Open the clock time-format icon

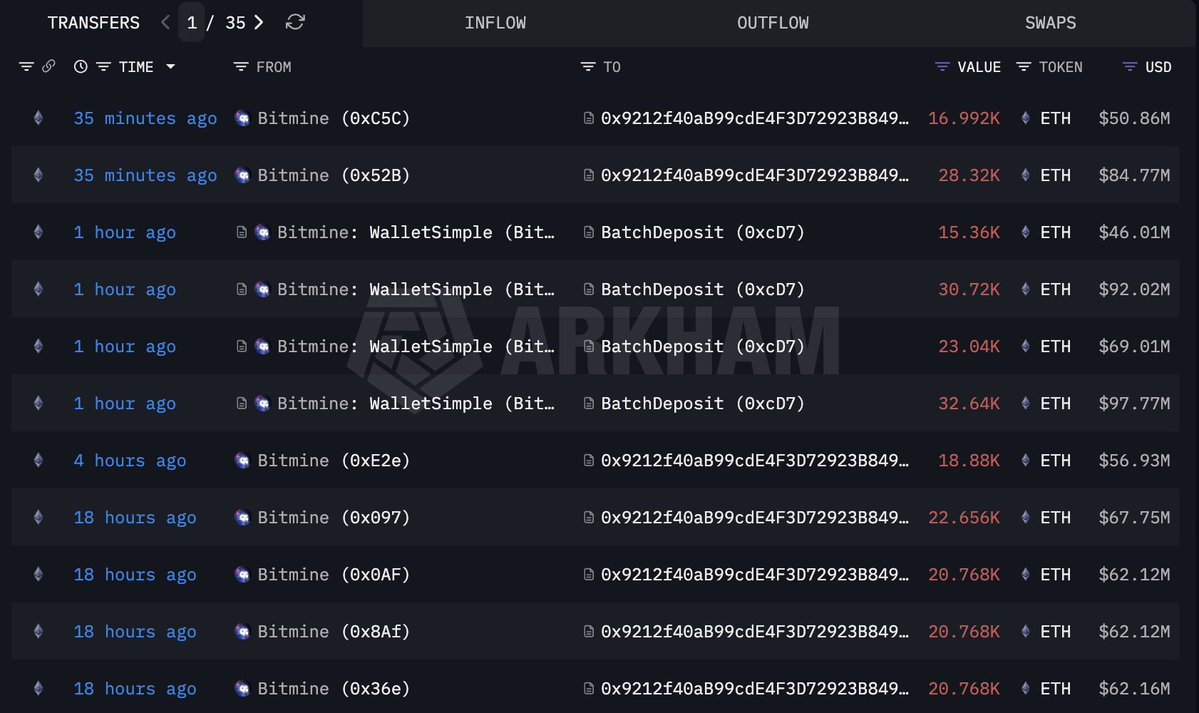[x=80, y=66]
